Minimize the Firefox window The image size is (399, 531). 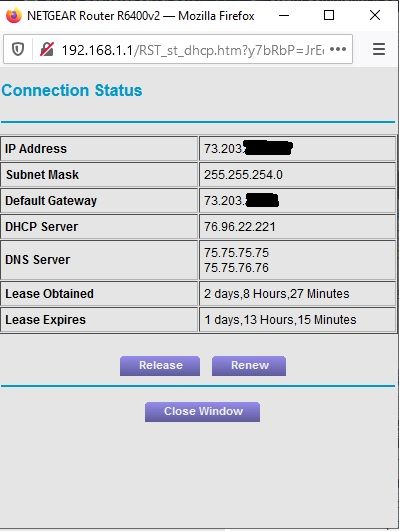[284, 16]
